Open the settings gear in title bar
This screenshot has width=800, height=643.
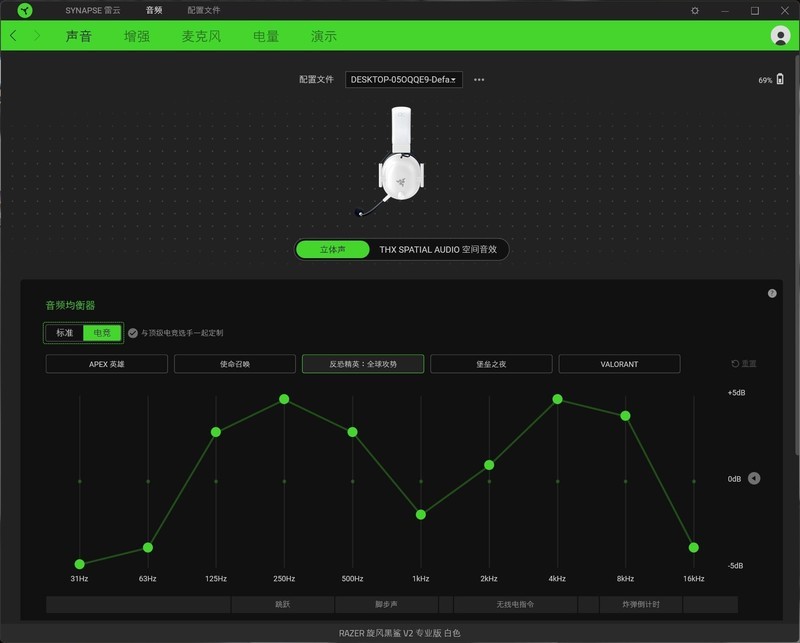pos(695,10)
